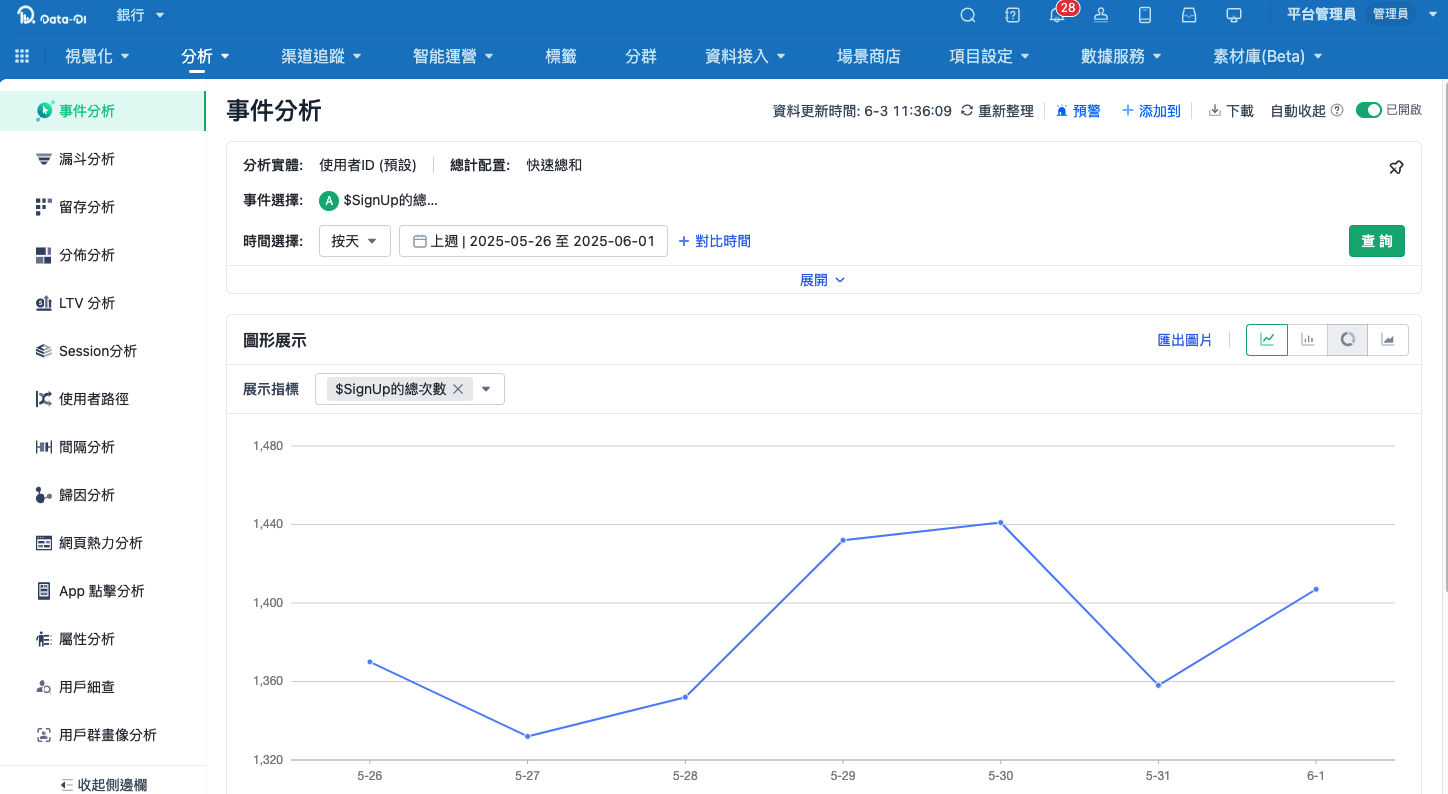Go to 標籤 tab
The image size is (1448, 794).
[561, 57]
